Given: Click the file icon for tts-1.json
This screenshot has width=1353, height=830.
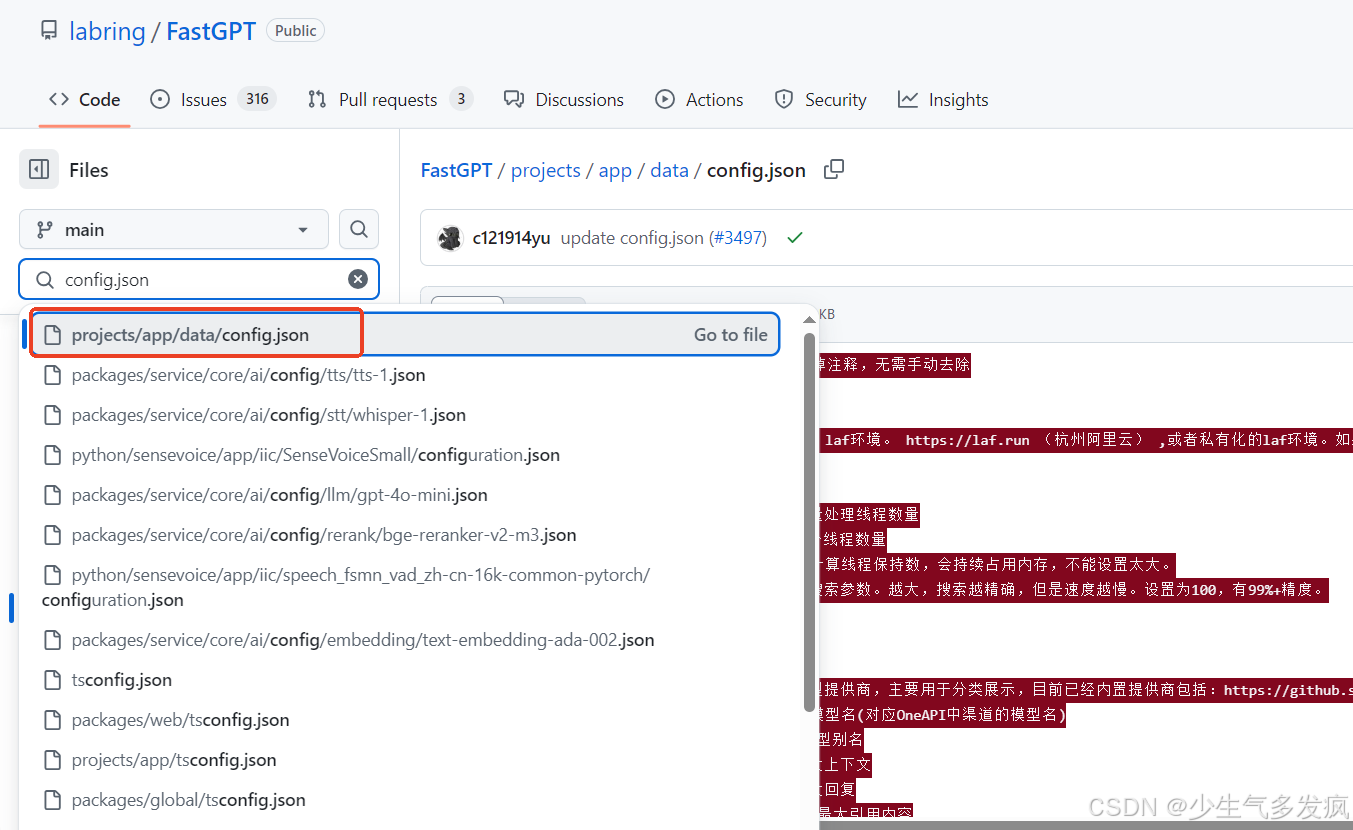Looking at the screenshot, I should (53, 375).
